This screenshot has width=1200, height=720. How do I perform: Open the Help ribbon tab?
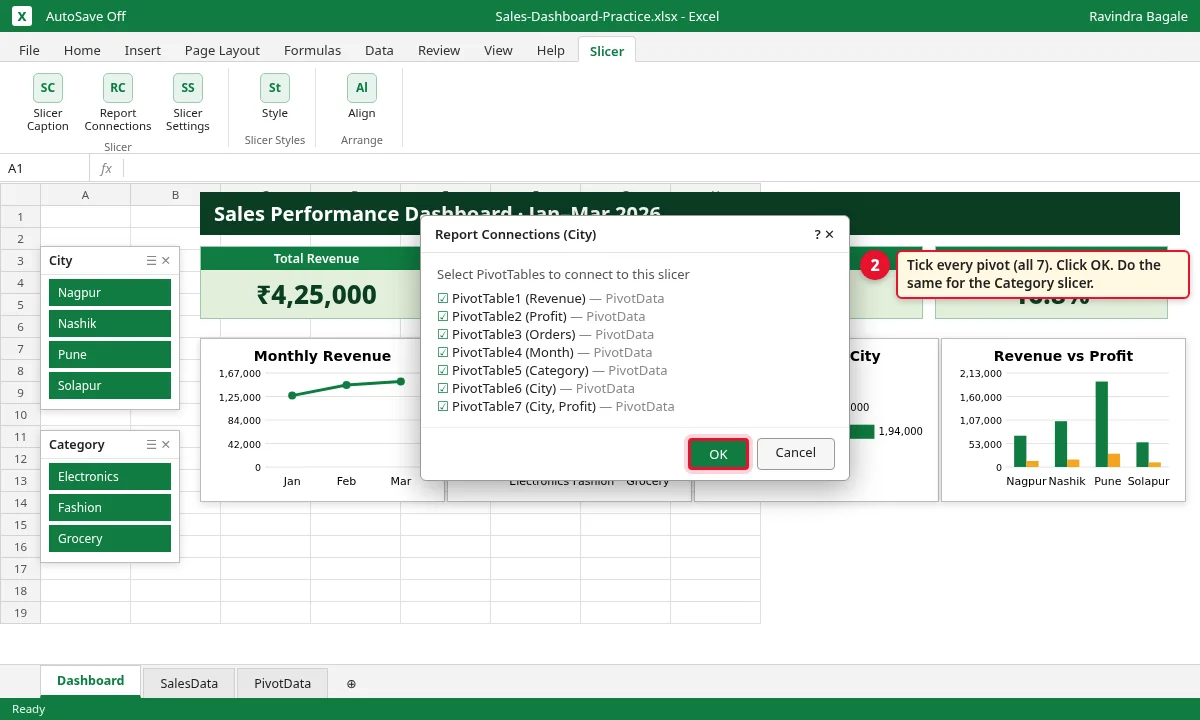click(x=551, y=50)
